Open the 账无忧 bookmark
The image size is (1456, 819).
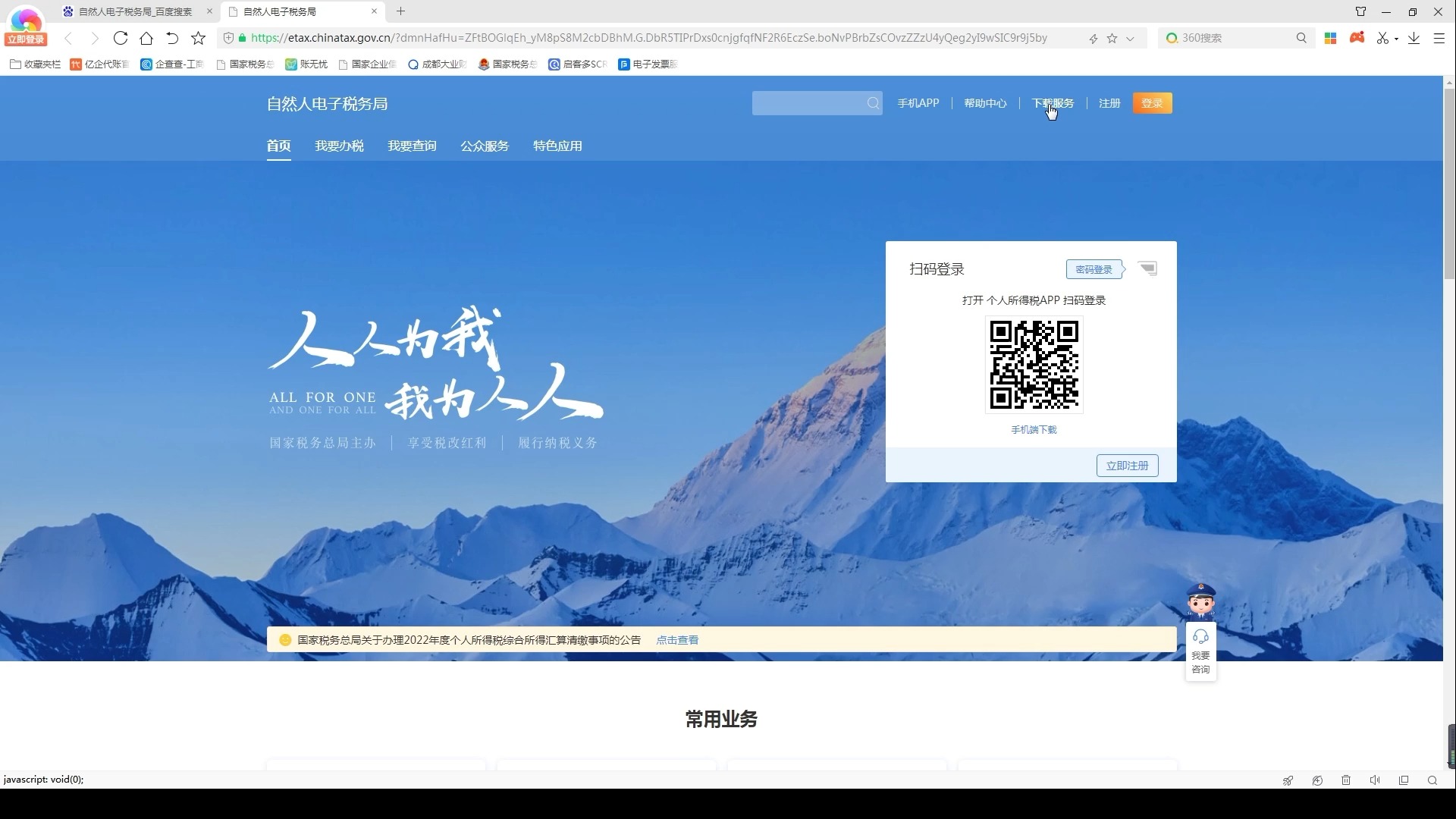[x=306, y=64]
